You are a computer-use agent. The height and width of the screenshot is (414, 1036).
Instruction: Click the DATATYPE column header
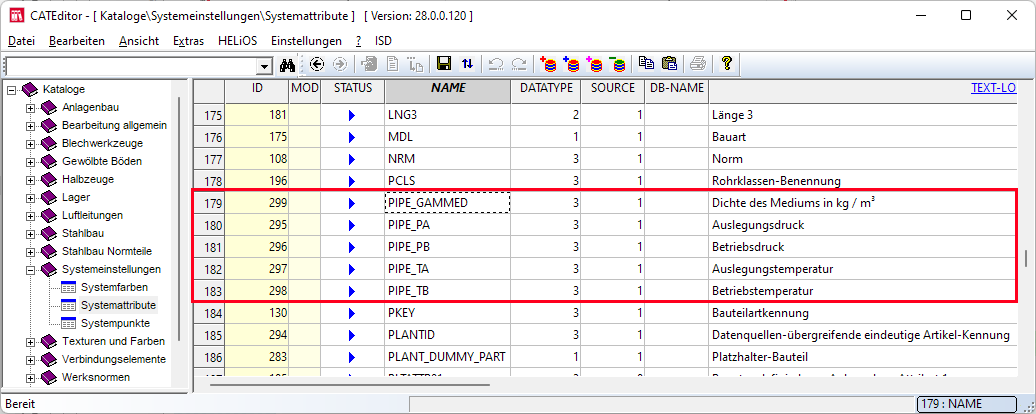tap(546, 91)
